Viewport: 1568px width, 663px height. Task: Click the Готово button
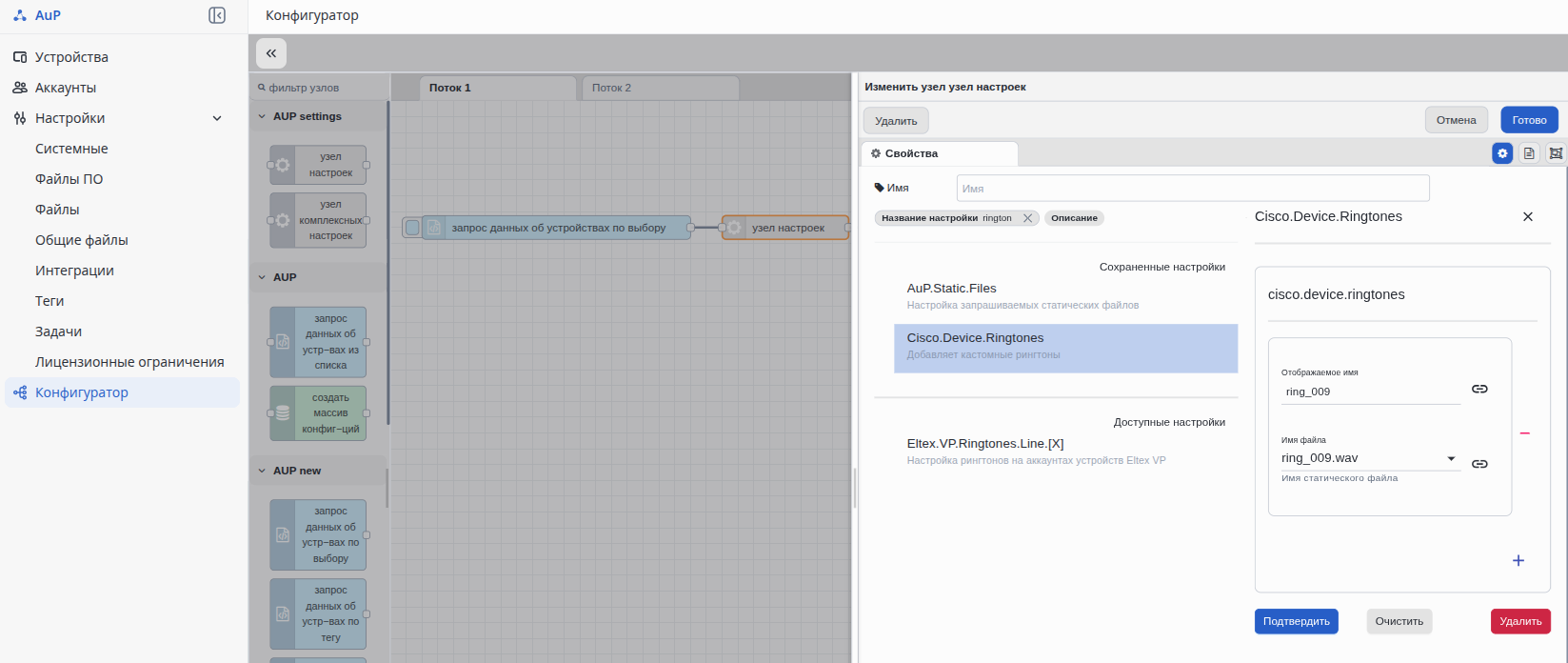[1529, 120]
